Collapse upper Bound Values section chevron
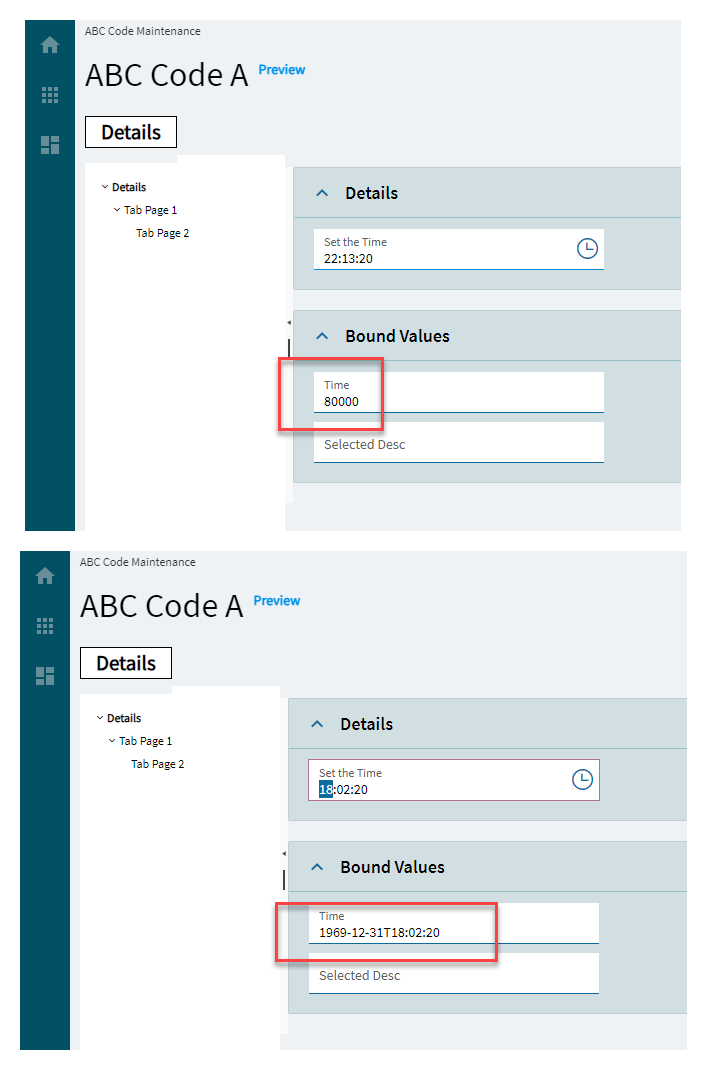The width and height of the screenshot is (707, 1070). tap(322, 336)
